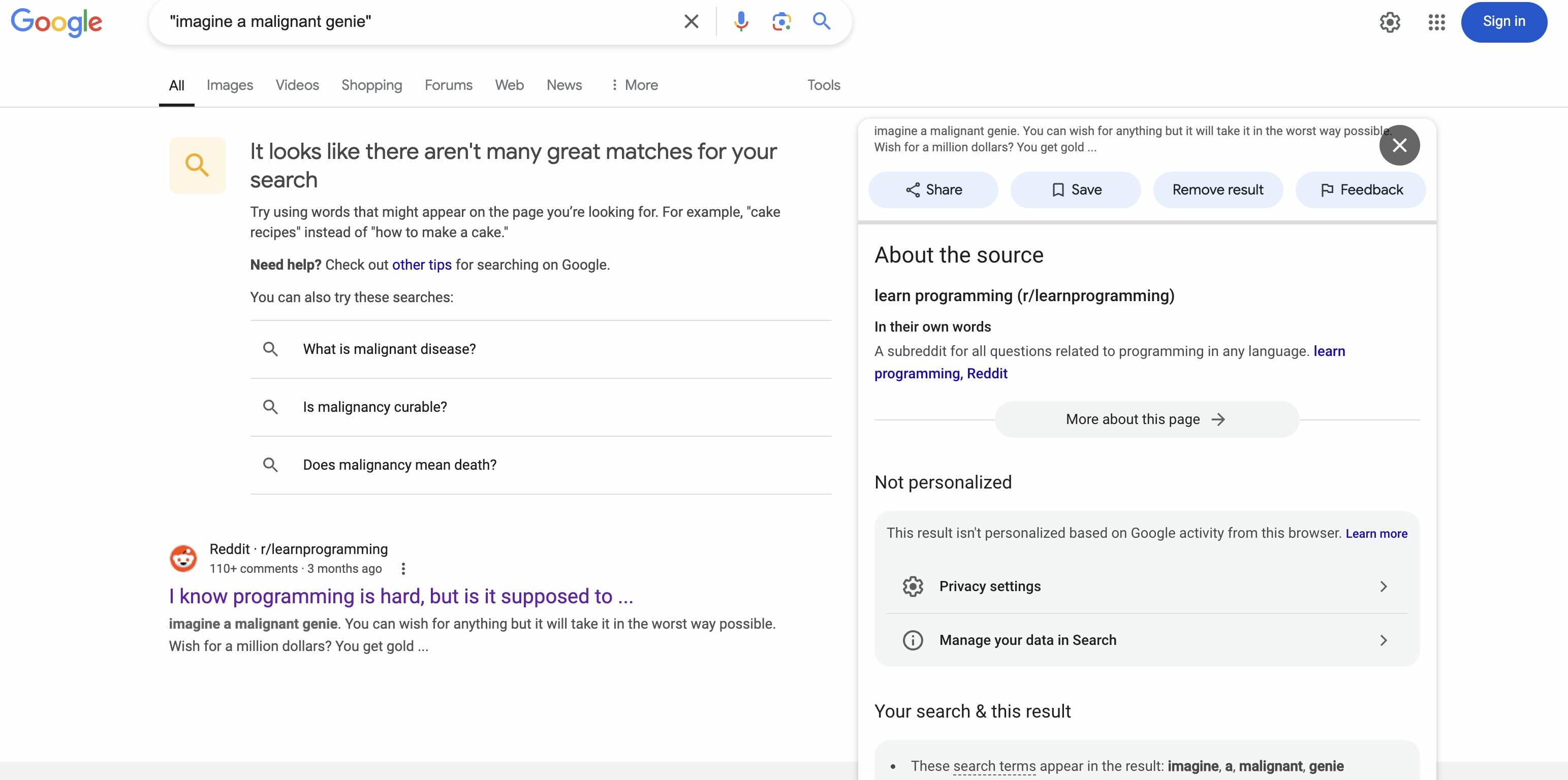Click '110+ comments · 3 months ago' text
This screenshot has width=1568, height=780.
296,569
